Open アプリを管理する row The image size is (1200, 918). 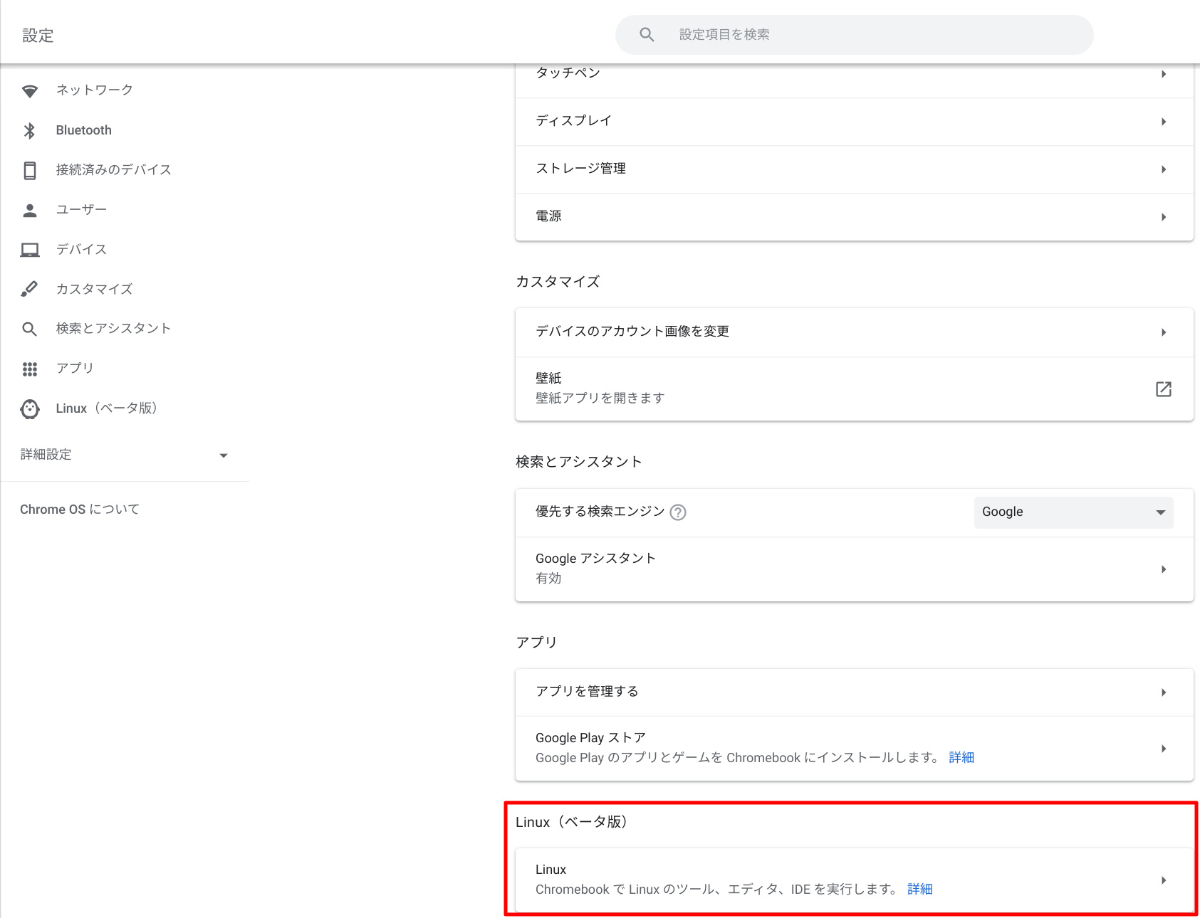click(x=854, y=692)
